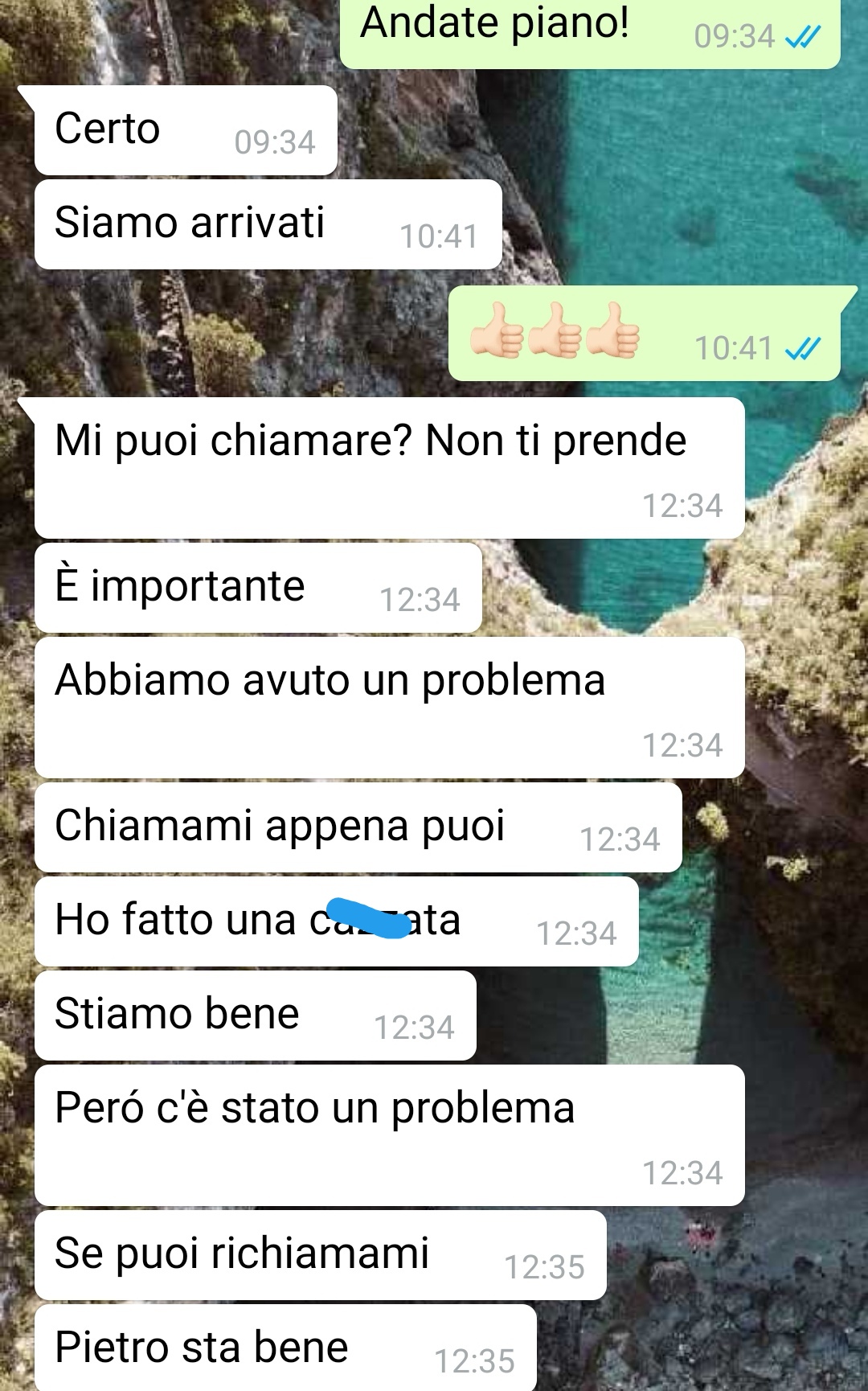Tap blue read ticks on thumbs-up message
This screenshot has height=1391, width=868.
[x=803, y=348]
